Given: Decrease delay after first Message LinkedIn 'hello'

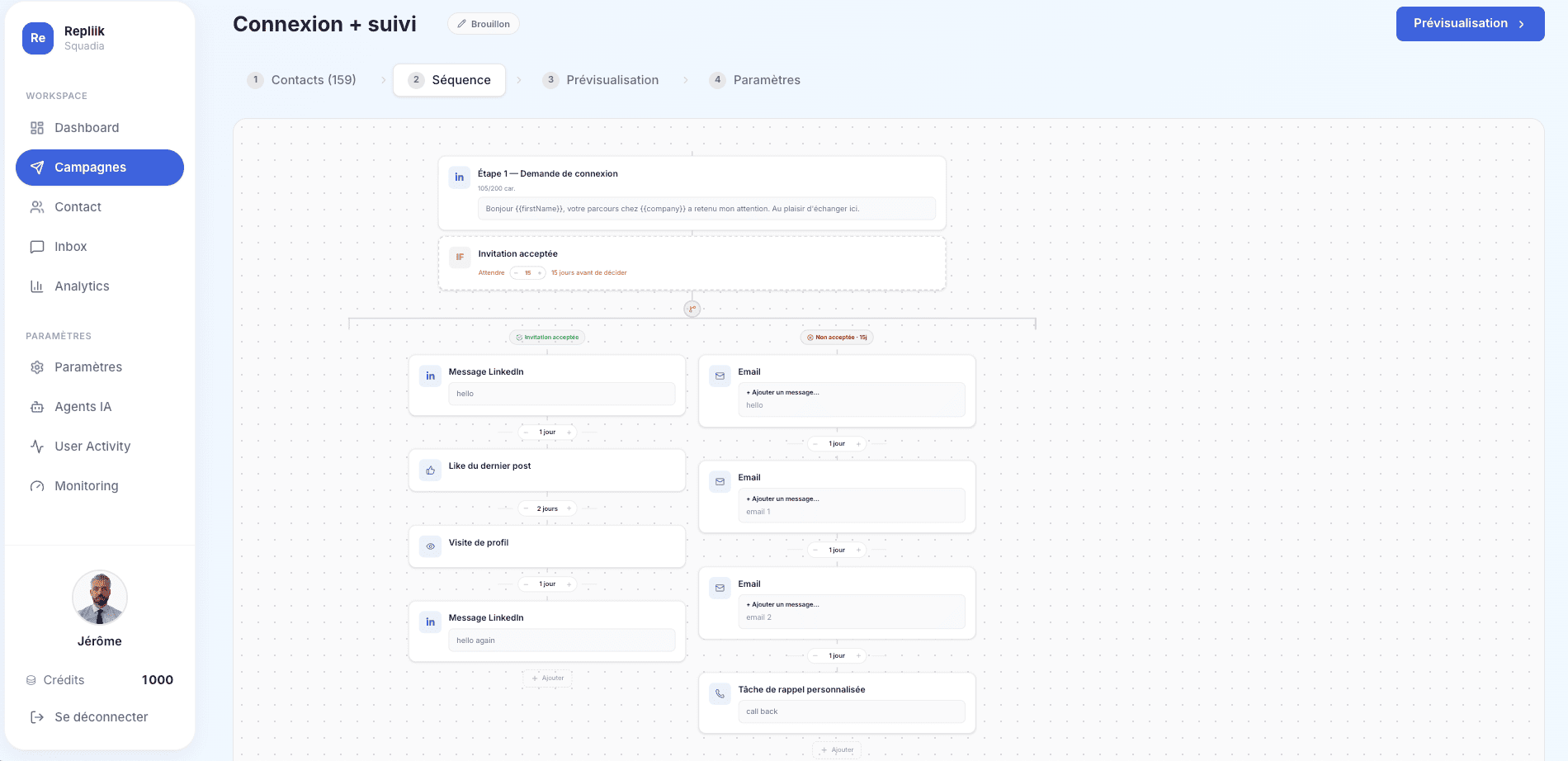Looking at the screenshot, I should coord(526,432).
